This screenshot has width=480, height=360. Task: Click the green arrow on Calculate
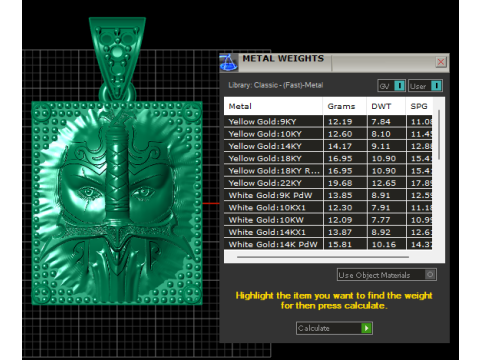(x=366, y=328)
